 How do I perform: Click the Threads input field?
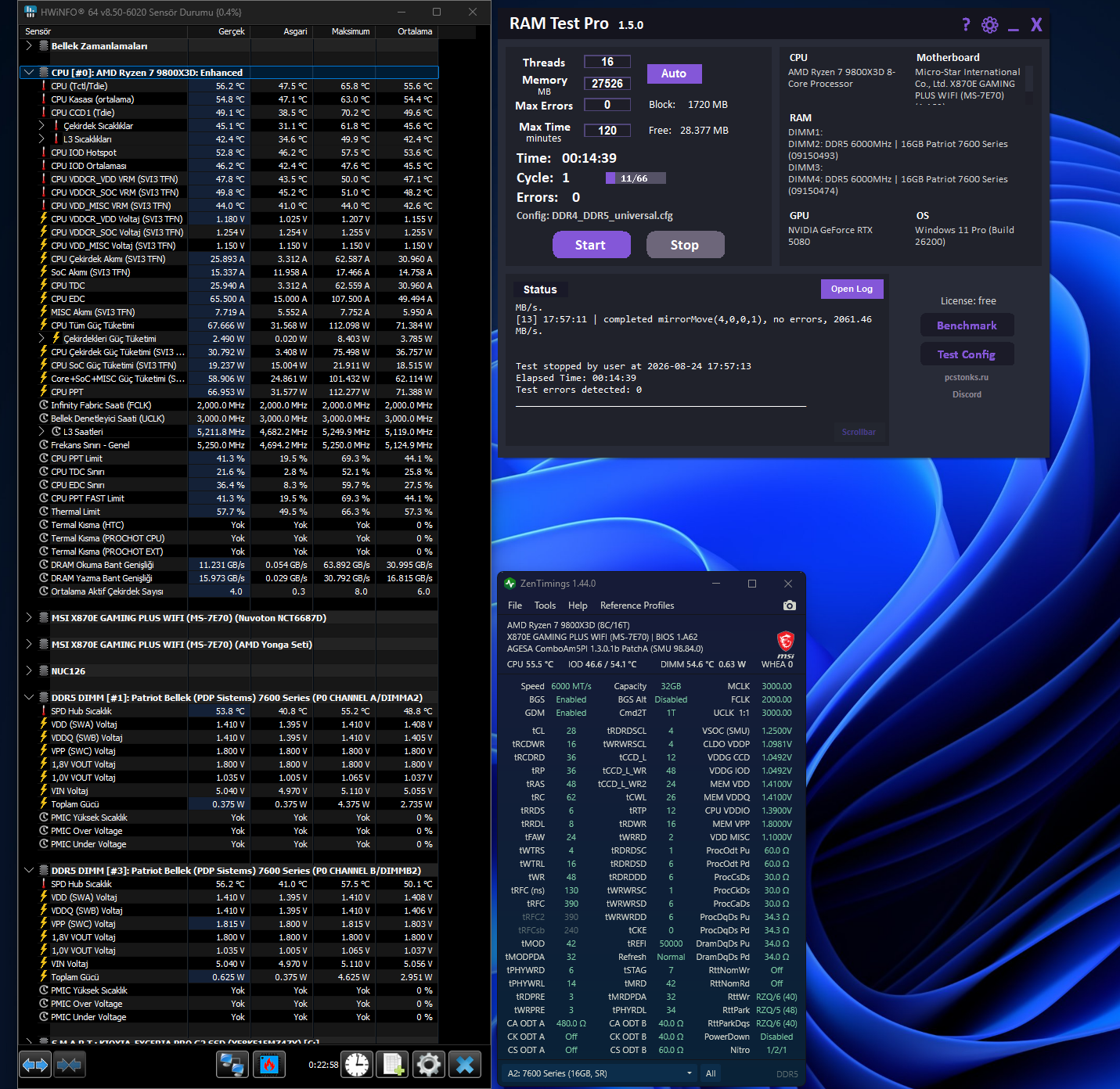click(607, 62)
